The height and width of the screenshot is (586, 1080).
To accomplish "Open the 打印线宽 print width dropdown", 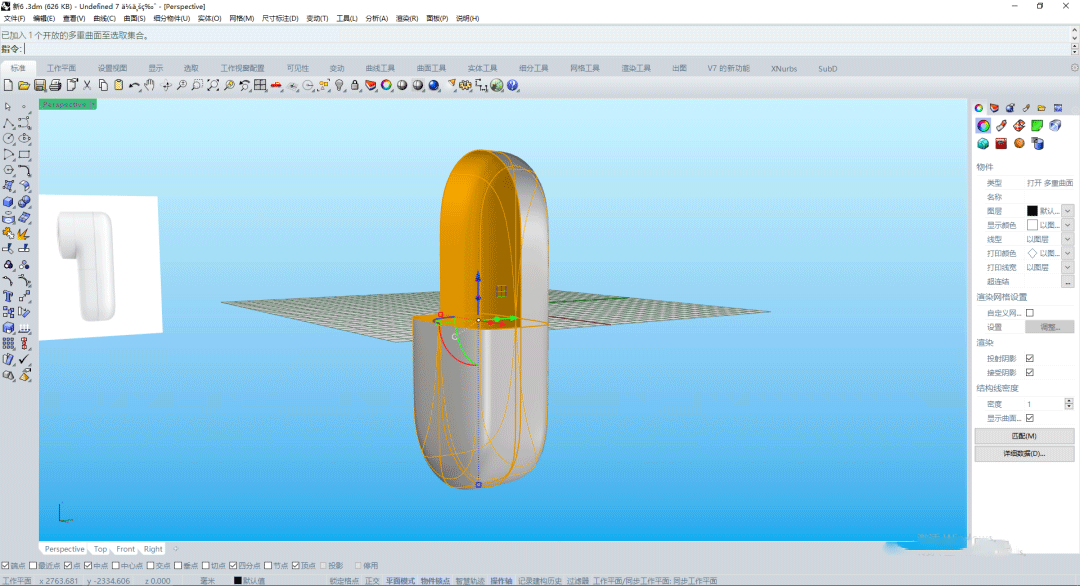I will 1067,267.
